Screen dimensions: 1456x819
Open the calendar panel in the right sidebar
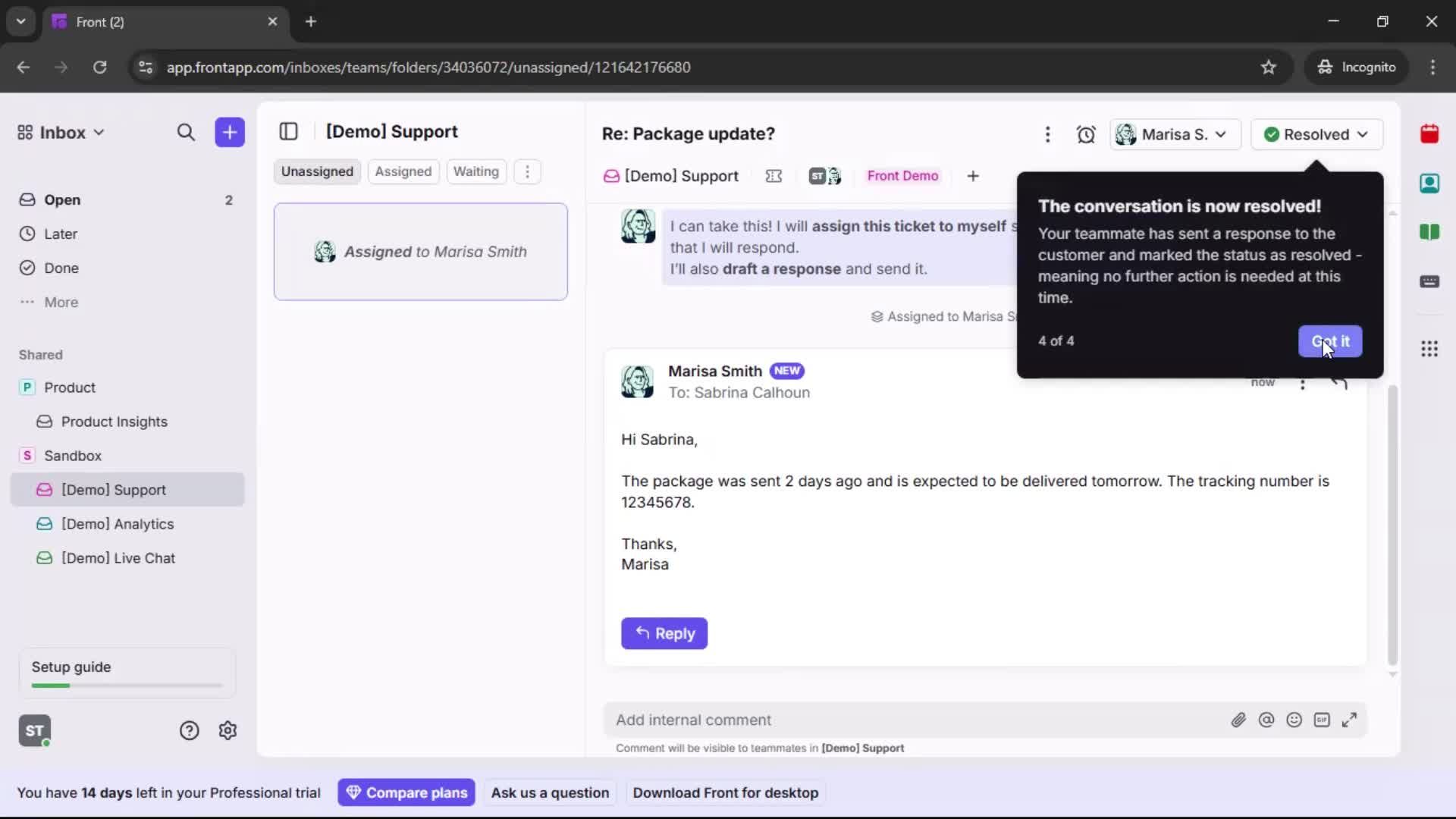(1430, 134)
